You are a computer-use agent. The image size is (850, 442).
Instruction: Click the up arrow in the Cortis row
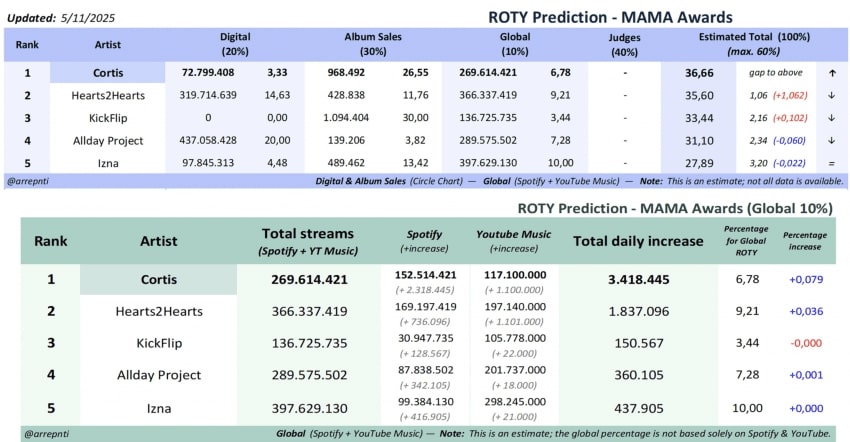pyautogui.click(x=833, y=73)
